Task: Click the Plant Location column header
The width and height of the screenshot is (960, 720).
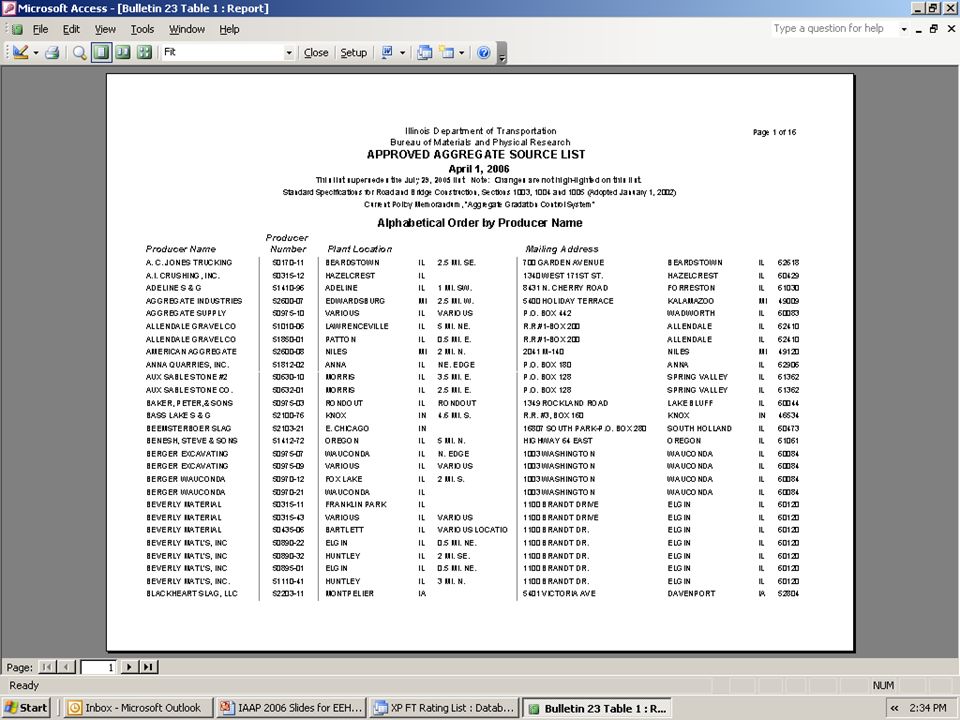Action: click(x=359, y=249)
